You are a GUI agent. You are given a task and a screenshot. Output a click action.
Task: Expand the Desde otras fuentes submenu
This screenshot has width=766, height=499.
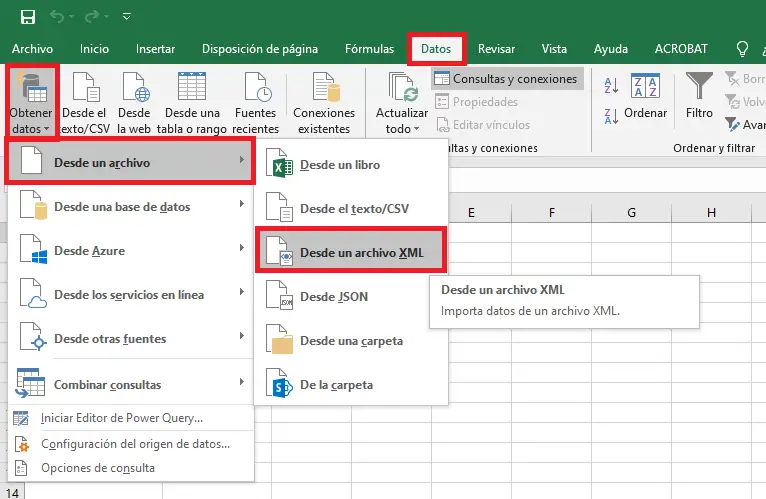131,339
